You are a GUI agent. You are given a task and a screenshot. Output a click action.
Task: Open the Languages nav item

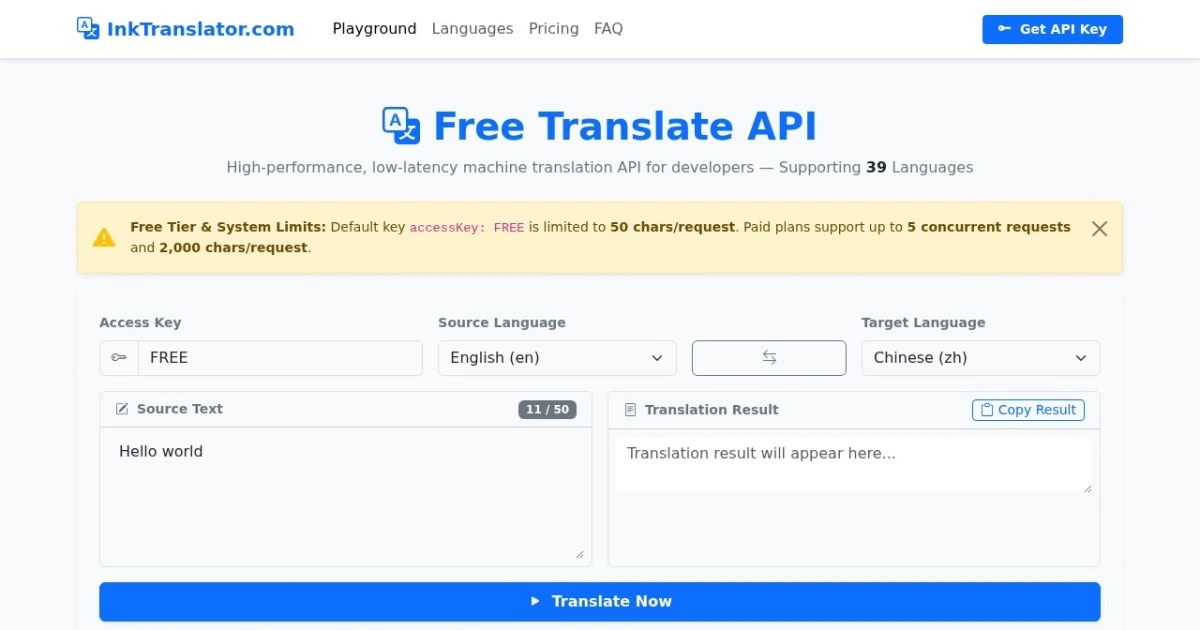[x=472, y=29]
